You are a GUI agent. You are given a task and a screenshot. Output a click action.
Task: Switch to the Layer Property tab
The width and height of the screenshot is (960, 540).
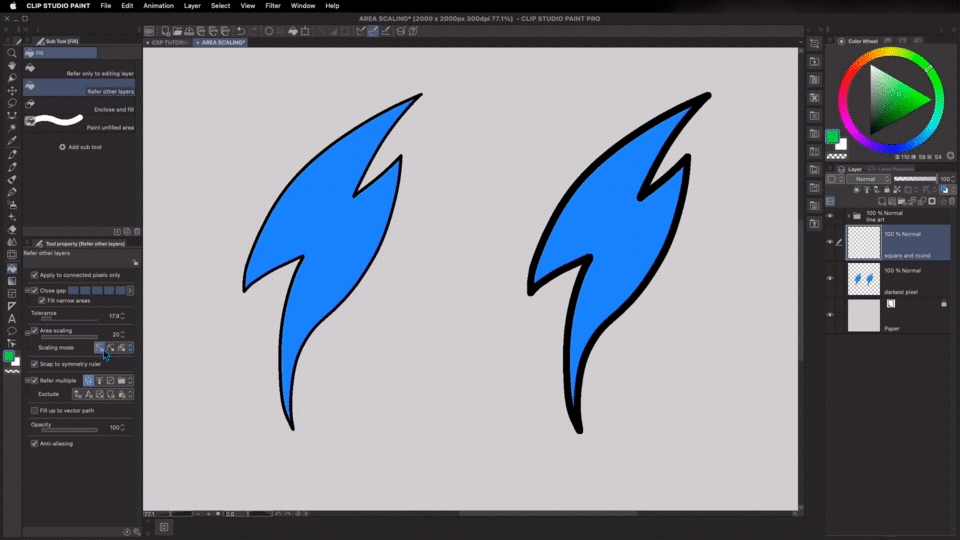click(891, 169)
